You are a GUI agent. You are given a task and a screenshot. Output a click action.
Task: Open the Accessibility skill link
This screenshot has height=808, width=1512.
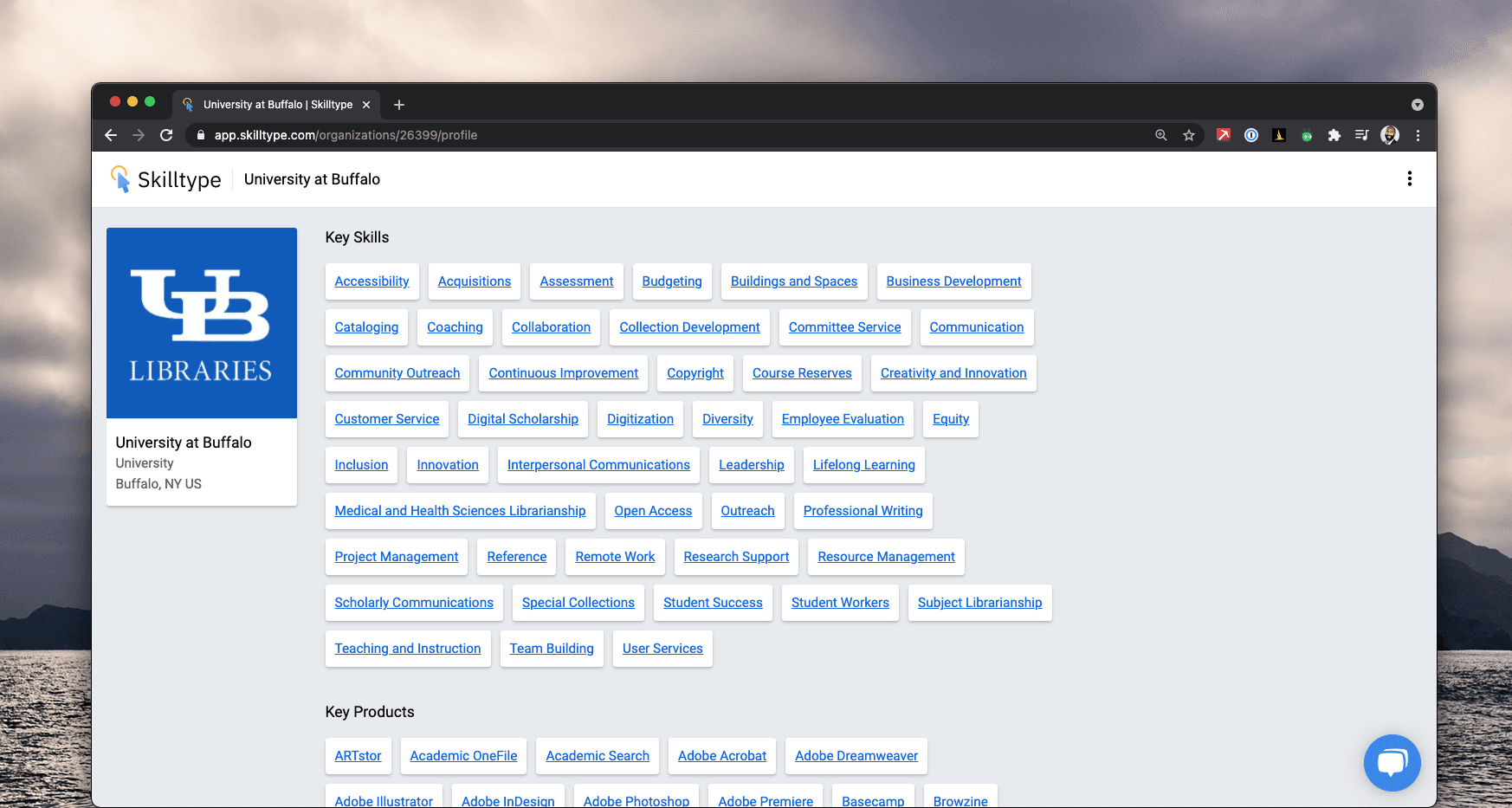click(372, 281)
